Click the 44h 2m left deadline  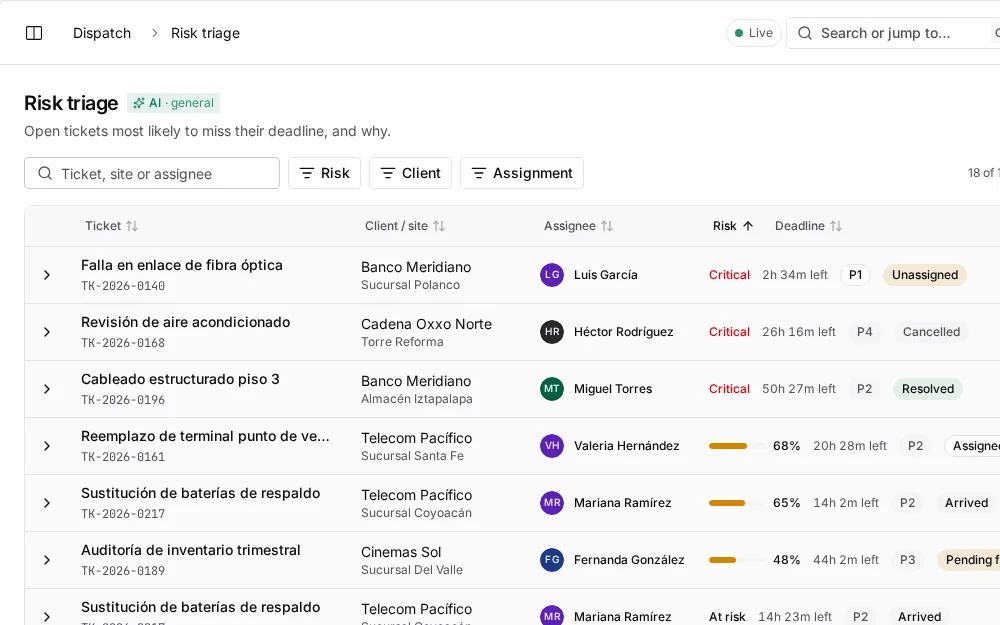pos(846,560)
